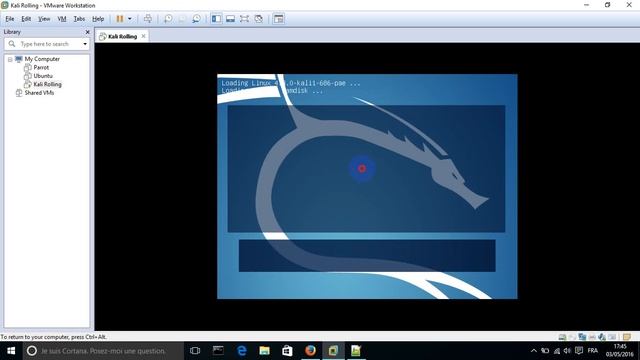The image size is (640, 360).
Task: Open the terminal window taskbar icon
Action: tap(218, 351)
